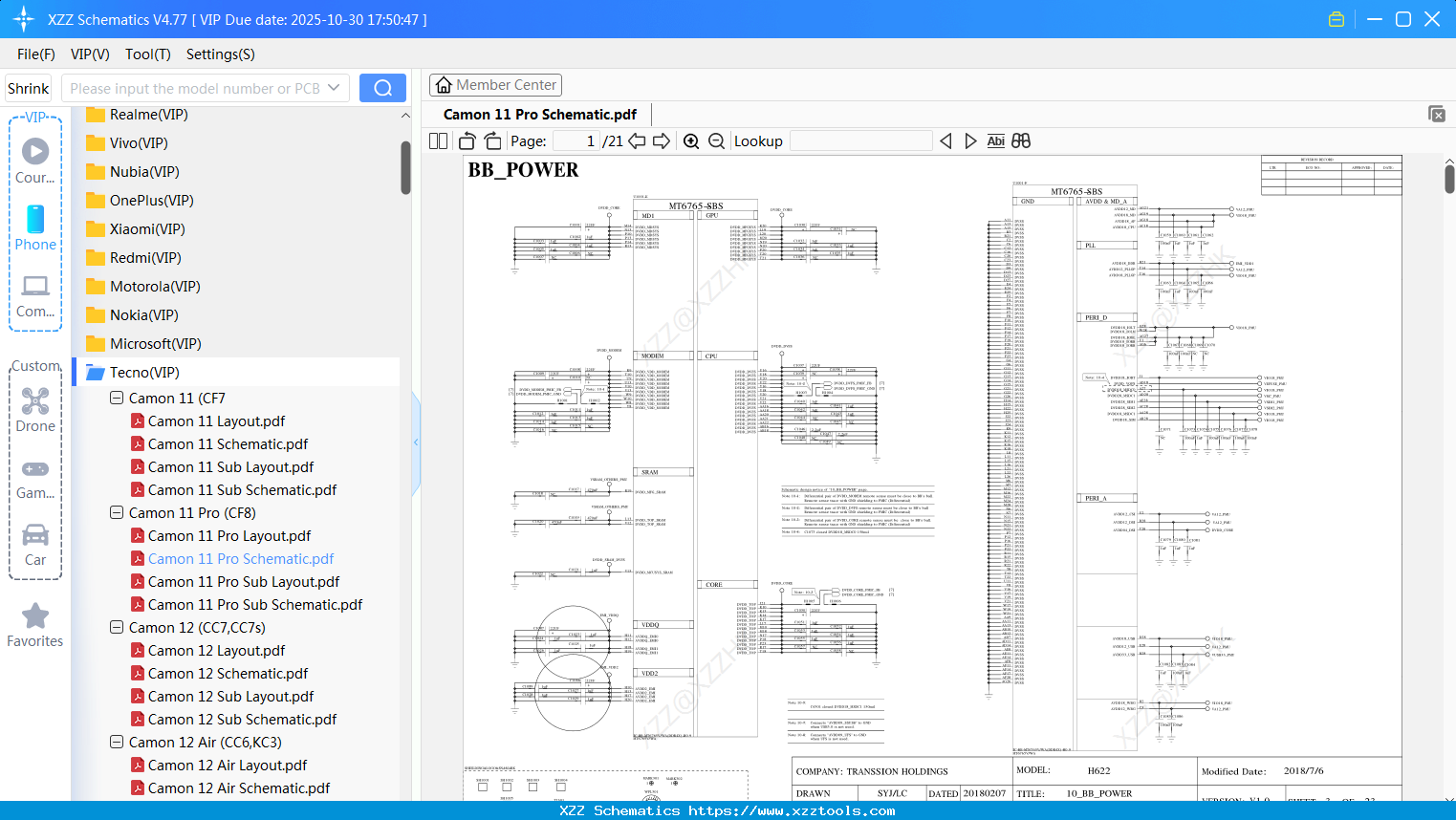The height and width of the screenshot is (820, 1456).
Task: Collapse the Camon 12 (CC7,CC7s) group
Action: pyautogui.click(x=116, y=627)
